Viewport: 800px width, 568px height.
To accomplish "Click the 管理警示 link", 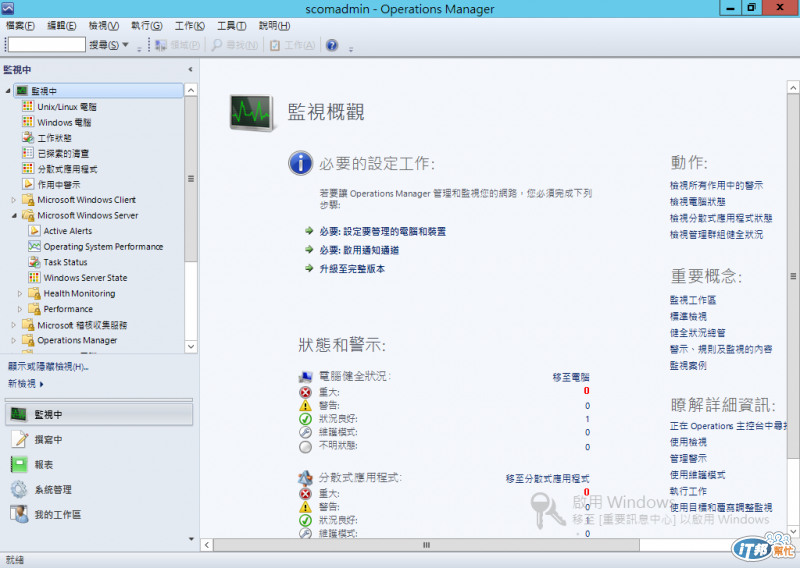I will [688, 458].
